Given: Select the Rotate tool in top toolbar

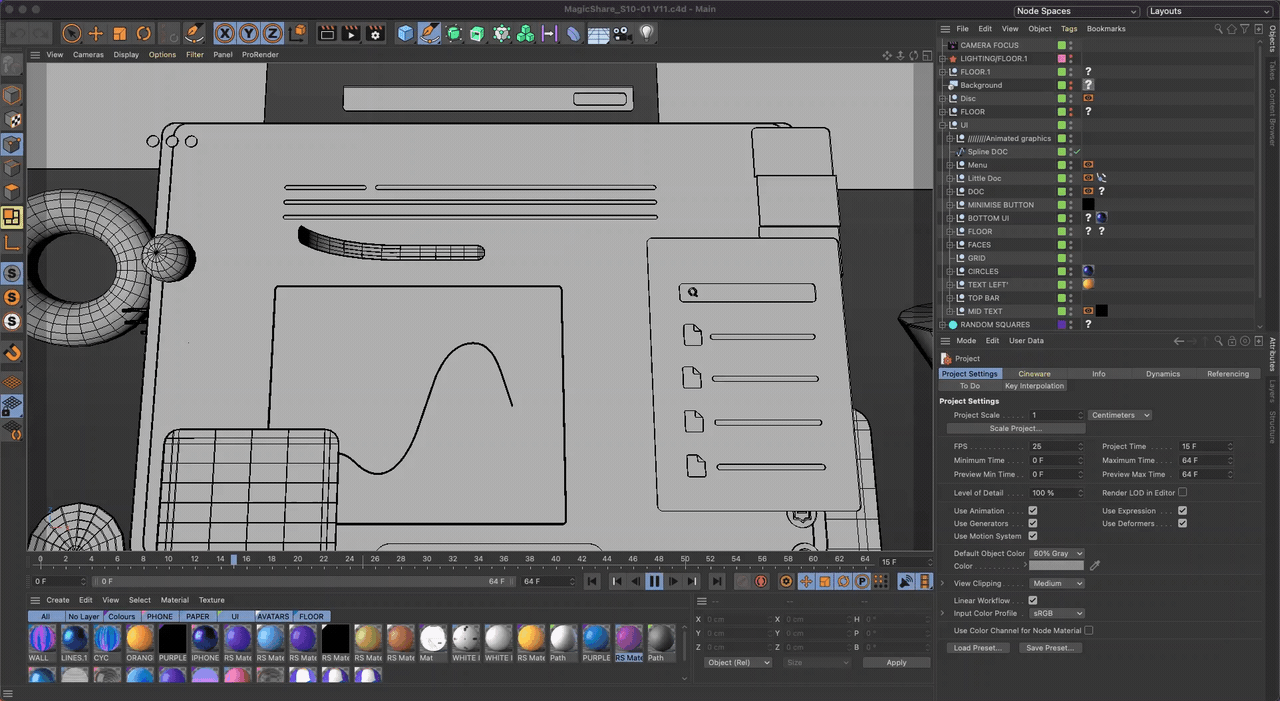Looking at the screenshot, I should coord(144,34).
